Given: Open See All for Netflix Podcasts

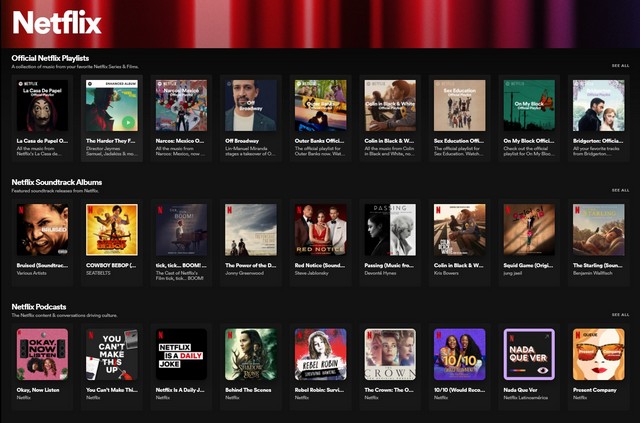Looking at the screenshot, I should 620,315.
